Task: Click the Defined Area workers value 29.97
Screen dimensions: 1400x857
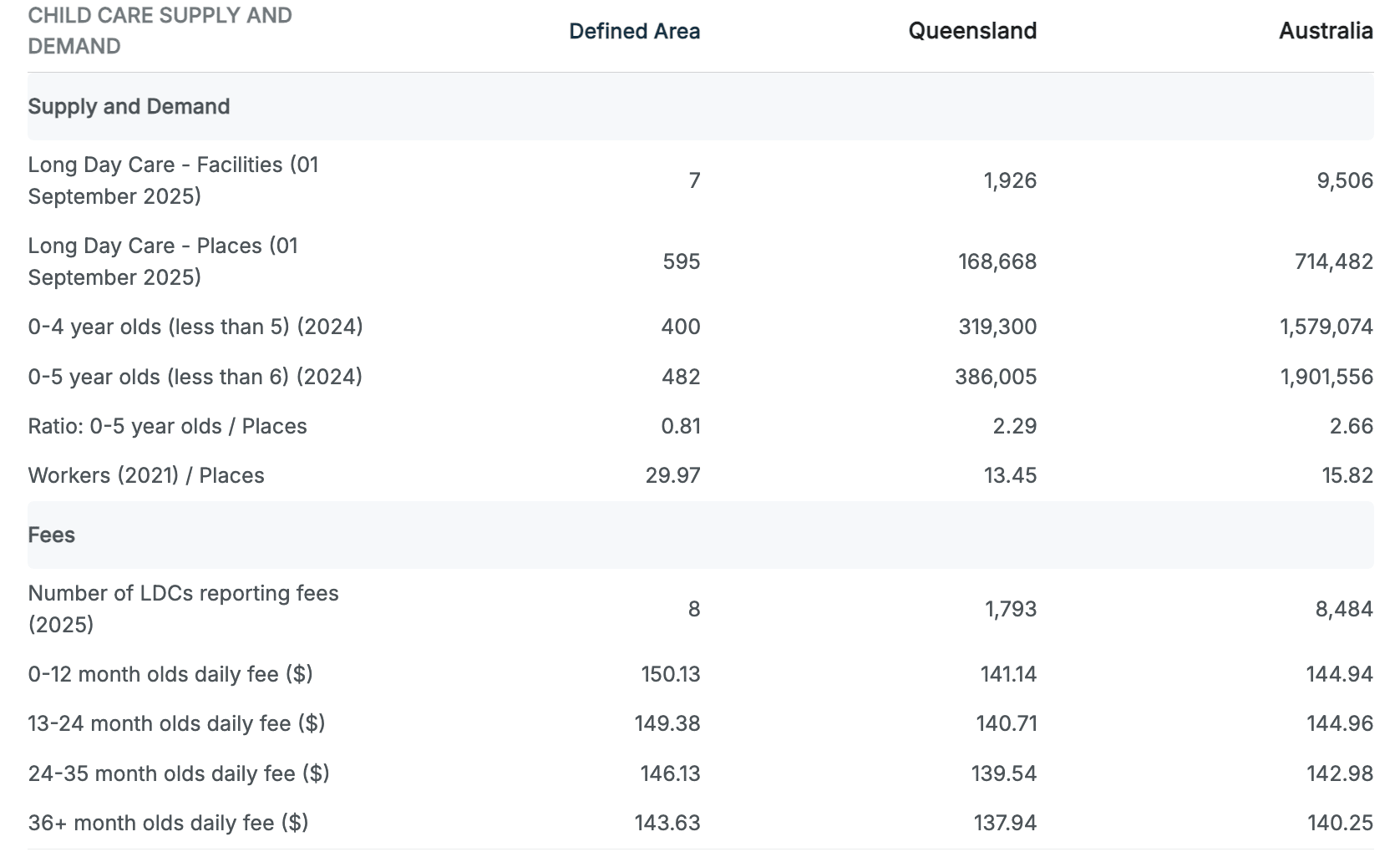Action: pyautogui.click(x=672, y=475)
